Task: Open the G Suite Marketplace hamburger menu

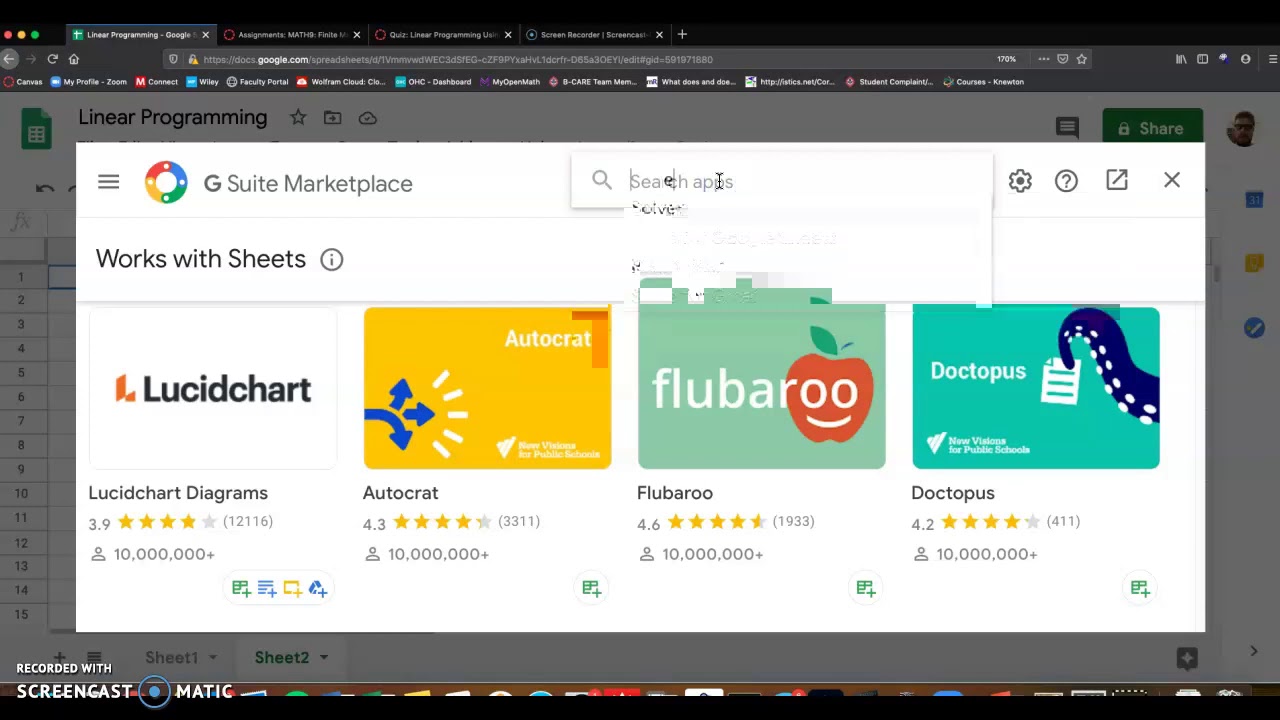Action: pos(108,182)
